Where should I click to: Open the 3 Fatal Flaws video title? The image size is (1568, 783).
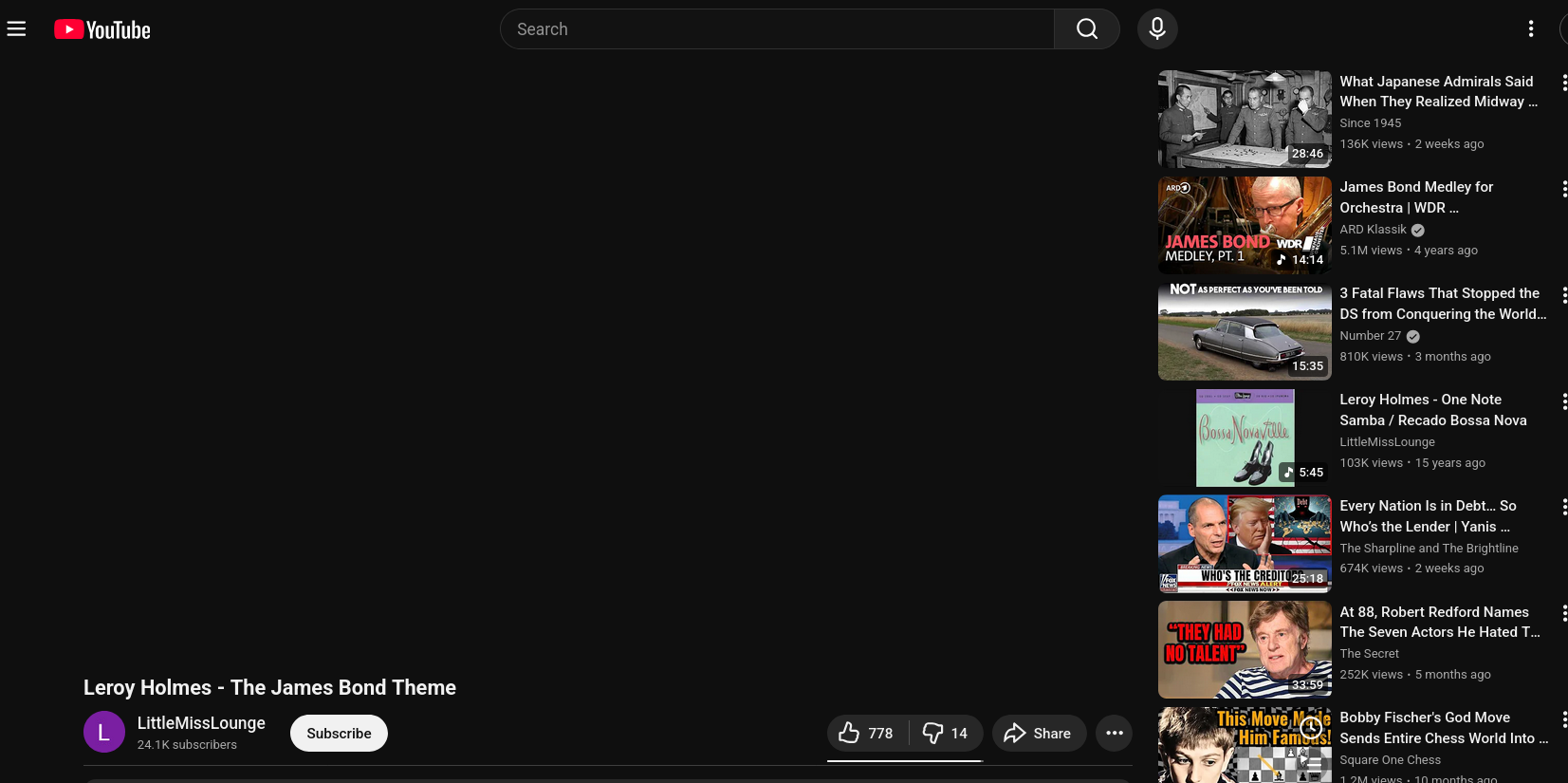point(1442,304)
